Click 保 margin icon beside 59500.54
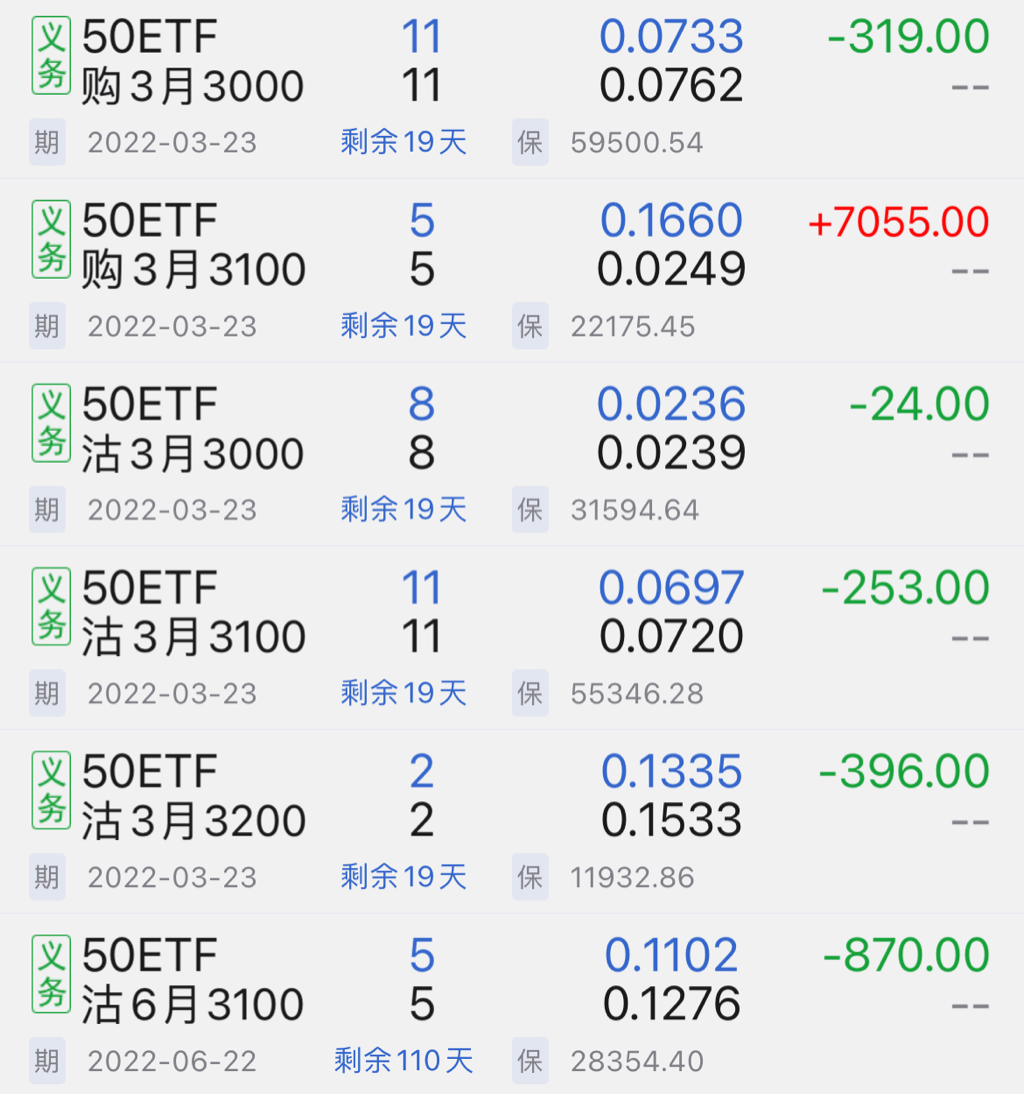Image resolution: width=1024 pixels, height=1095 pixels. tap(530, 143)
